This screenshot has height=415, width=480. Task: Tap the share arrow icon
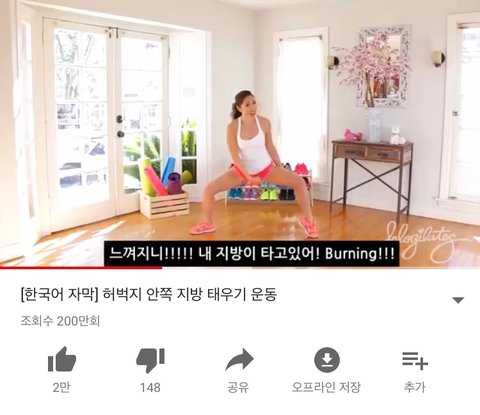coord(239,360)
